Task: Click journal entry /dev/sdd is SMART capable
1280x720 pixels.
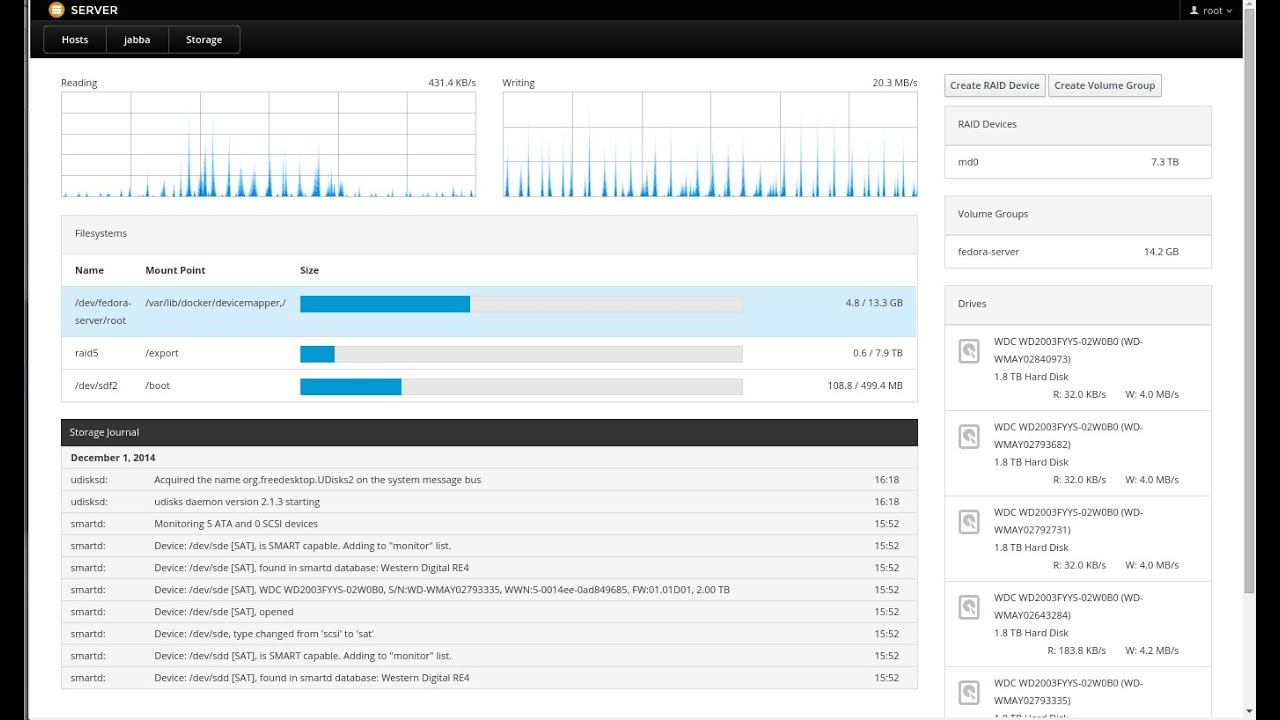Action: (x=489, y=656)
